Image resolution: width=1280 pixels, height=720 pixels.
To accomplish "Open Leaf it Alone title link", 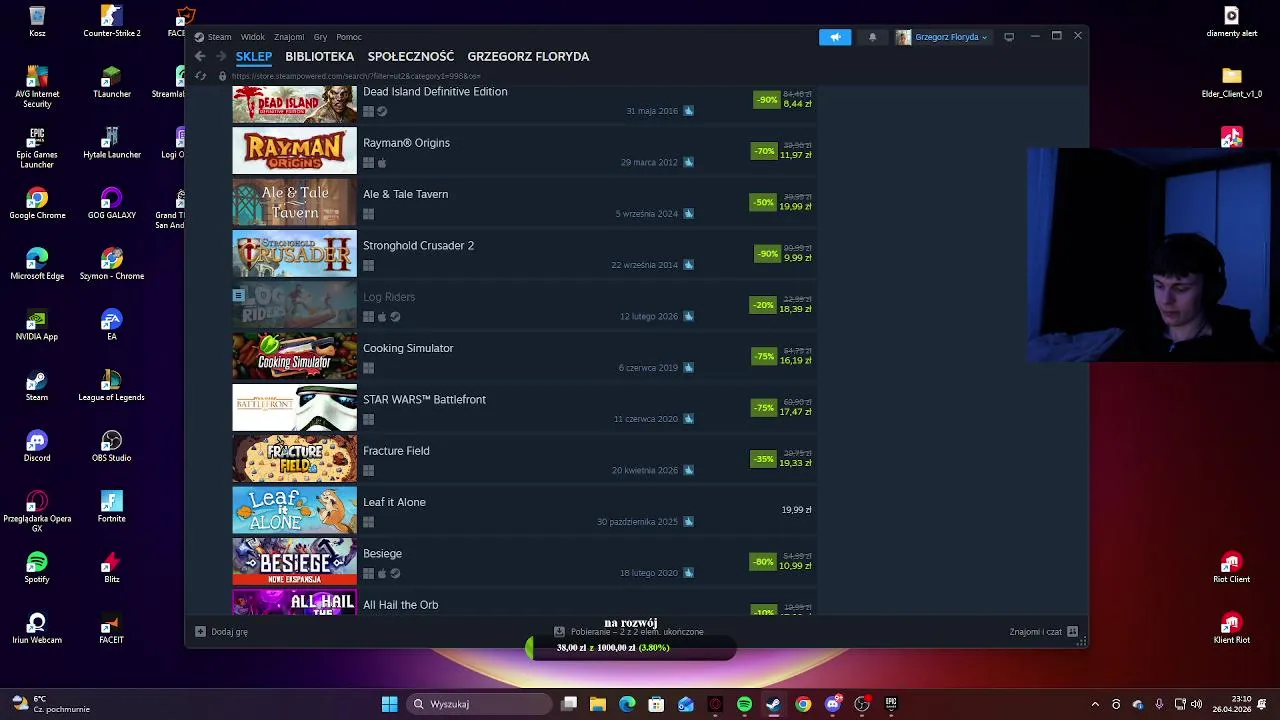I will (x=394, y=503).
